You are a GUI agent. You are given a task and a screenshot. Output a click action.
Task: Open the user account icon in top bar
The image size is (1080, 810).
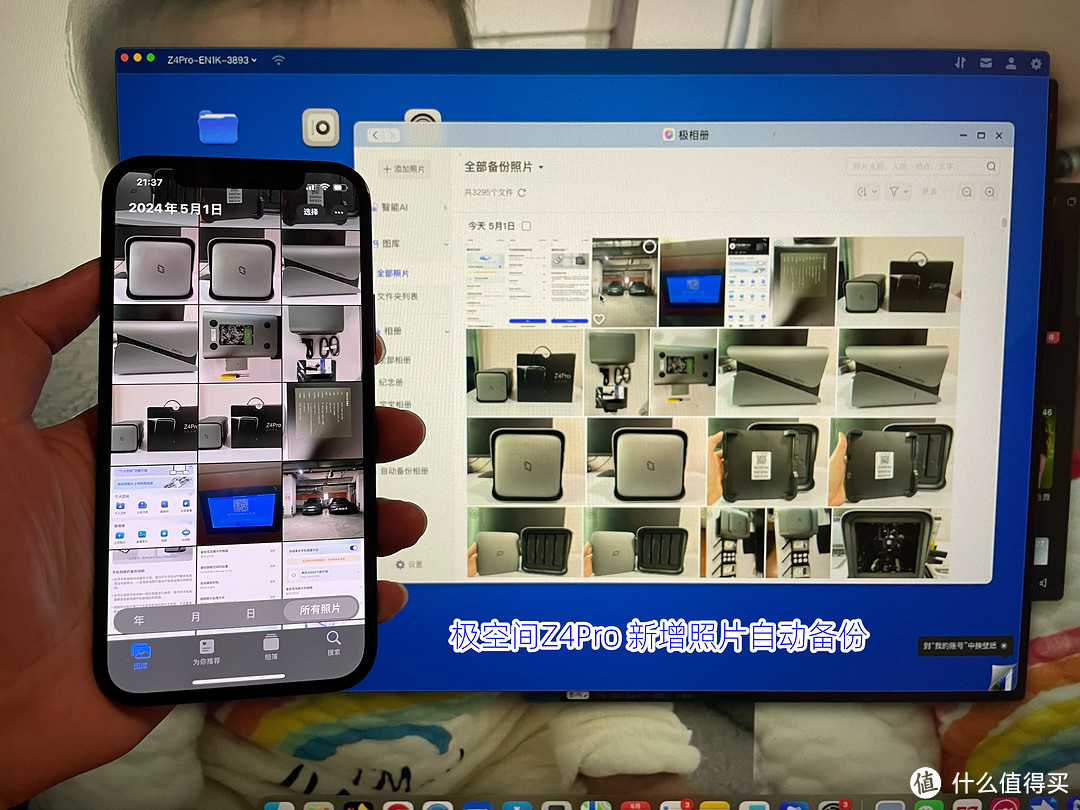1011,63
